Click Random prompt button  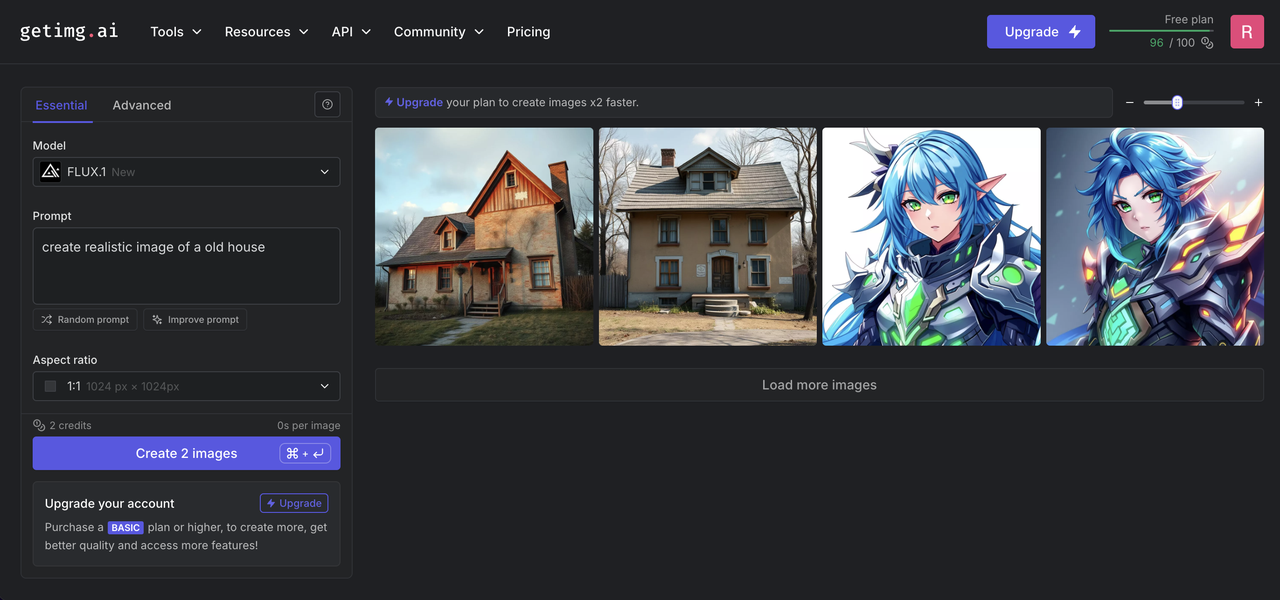pos(85,320)
